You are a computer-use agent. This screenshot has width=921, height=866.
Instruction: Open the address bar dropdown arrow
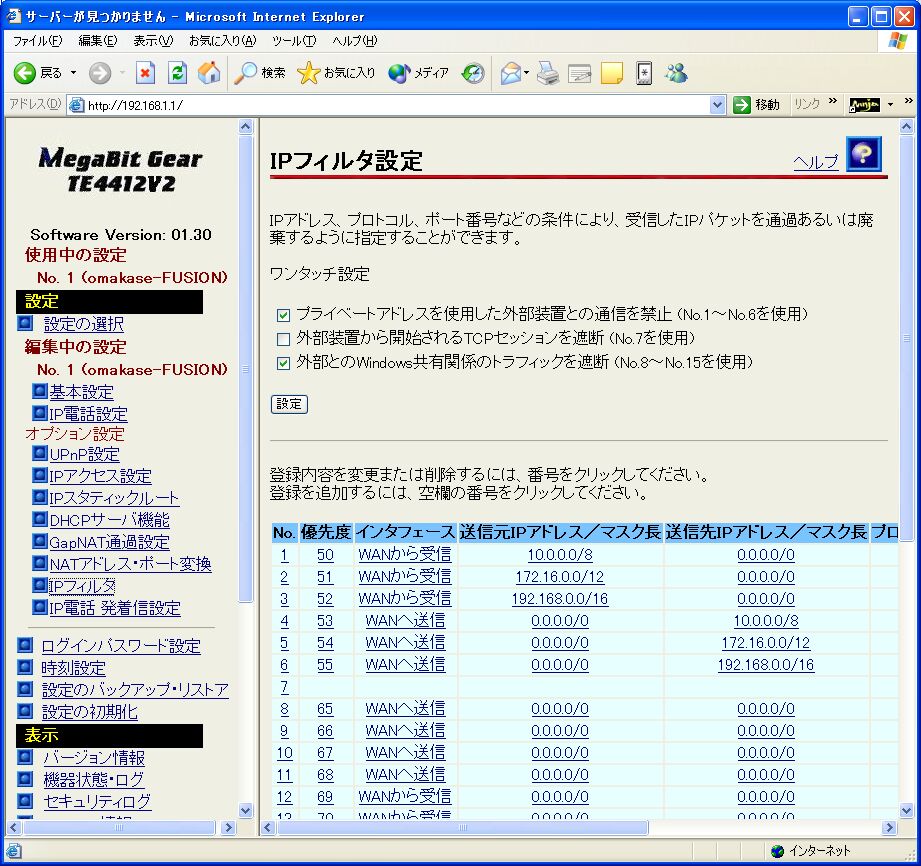click(x=717, y=105)
